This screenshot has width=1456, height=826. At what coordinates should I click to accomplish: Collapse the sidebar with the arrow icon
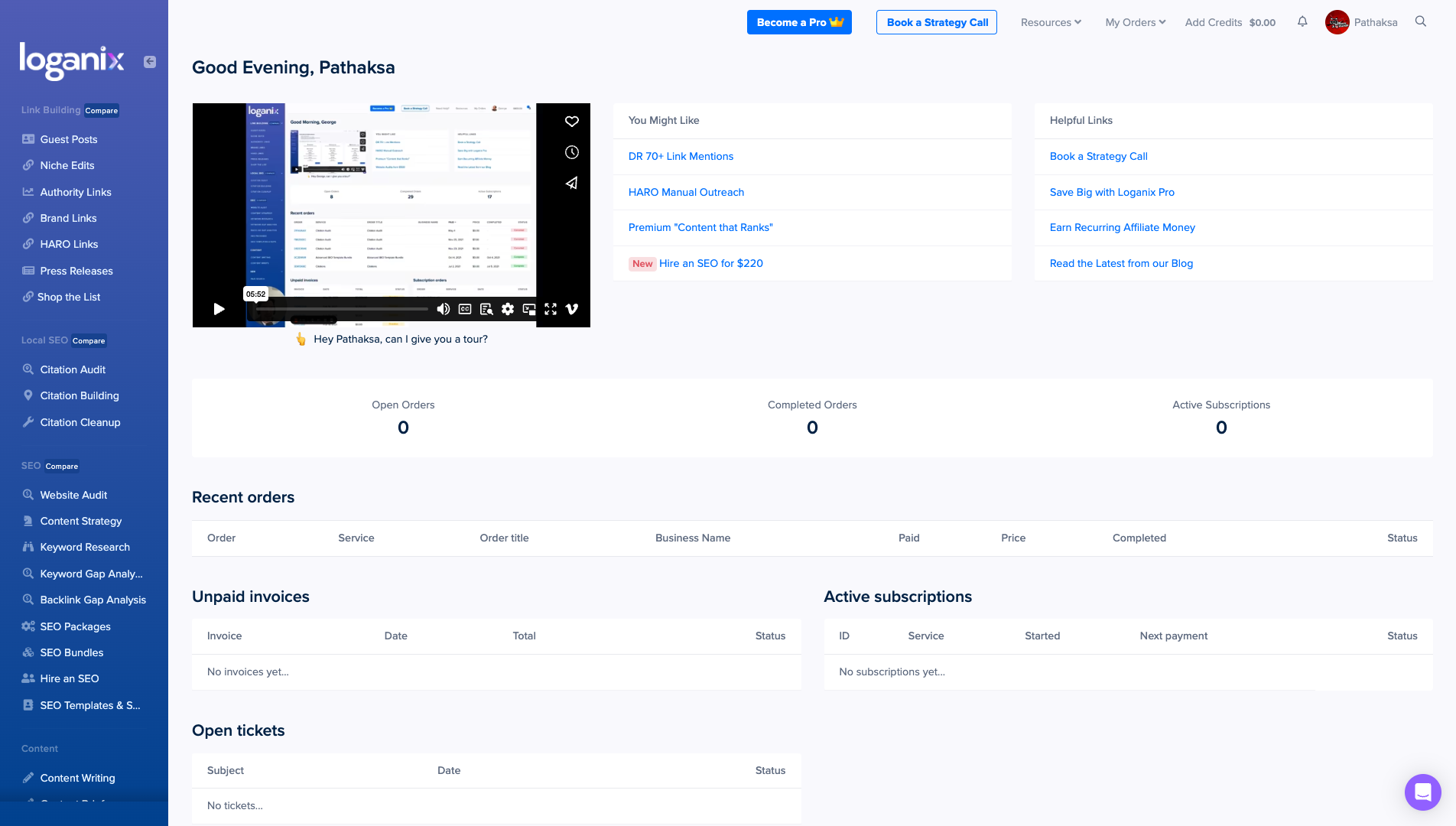pos(150,62)
